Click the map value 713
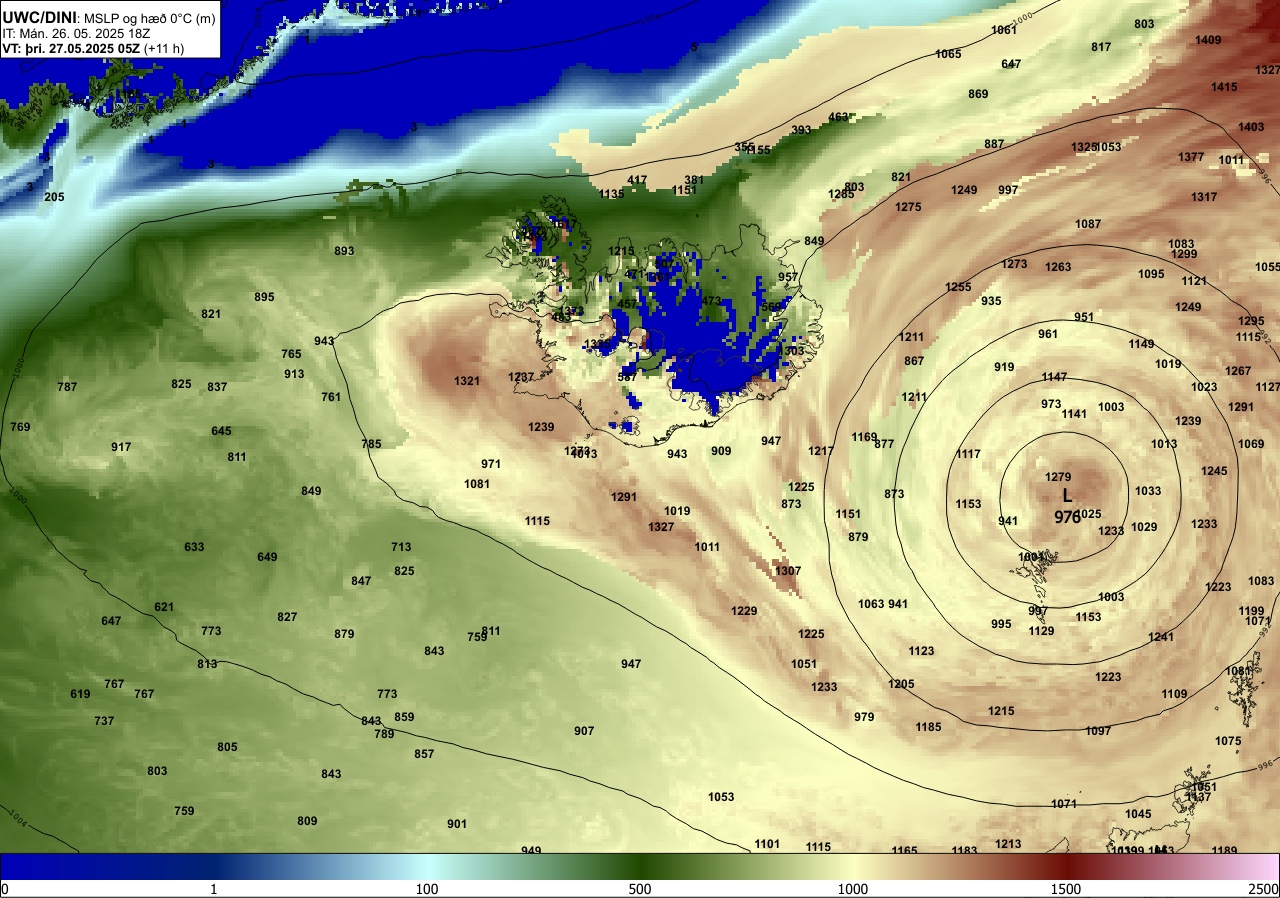1280x898 pixels. click(401, 547)
